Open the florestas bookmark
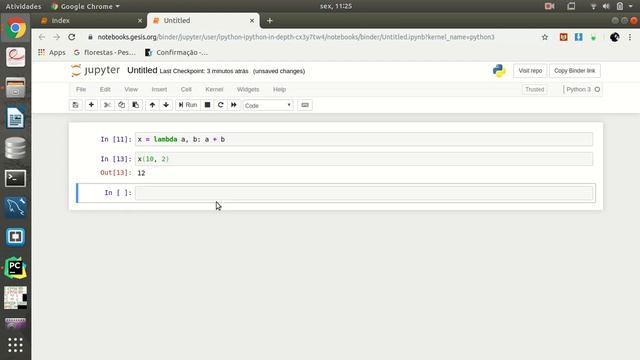The height and width of the screenshot is (360, 640). point(104,53)
